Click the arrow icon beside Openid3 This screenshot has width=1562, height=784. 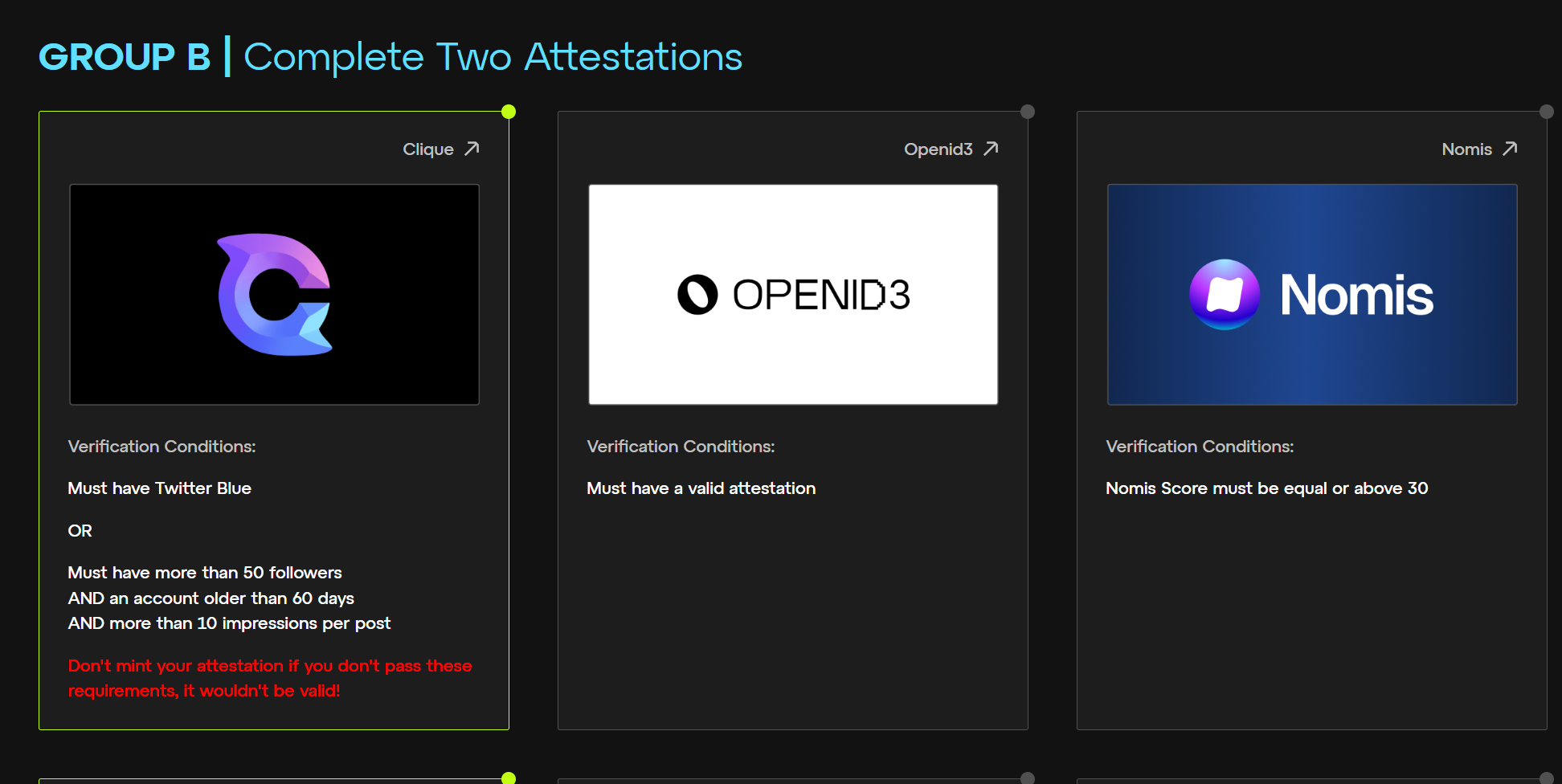(x=991, y=149)
